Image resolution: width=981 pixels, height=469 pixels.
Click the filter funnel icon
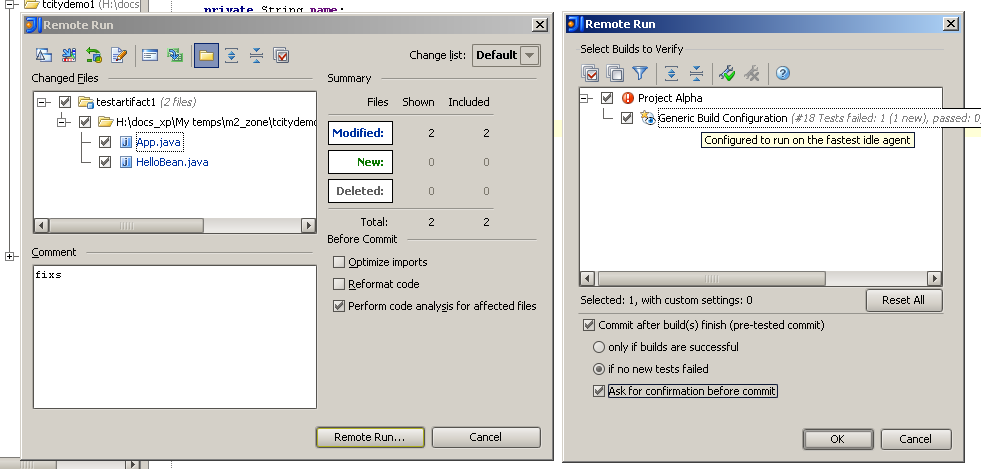pyautogui.click(x=639, y=74)
